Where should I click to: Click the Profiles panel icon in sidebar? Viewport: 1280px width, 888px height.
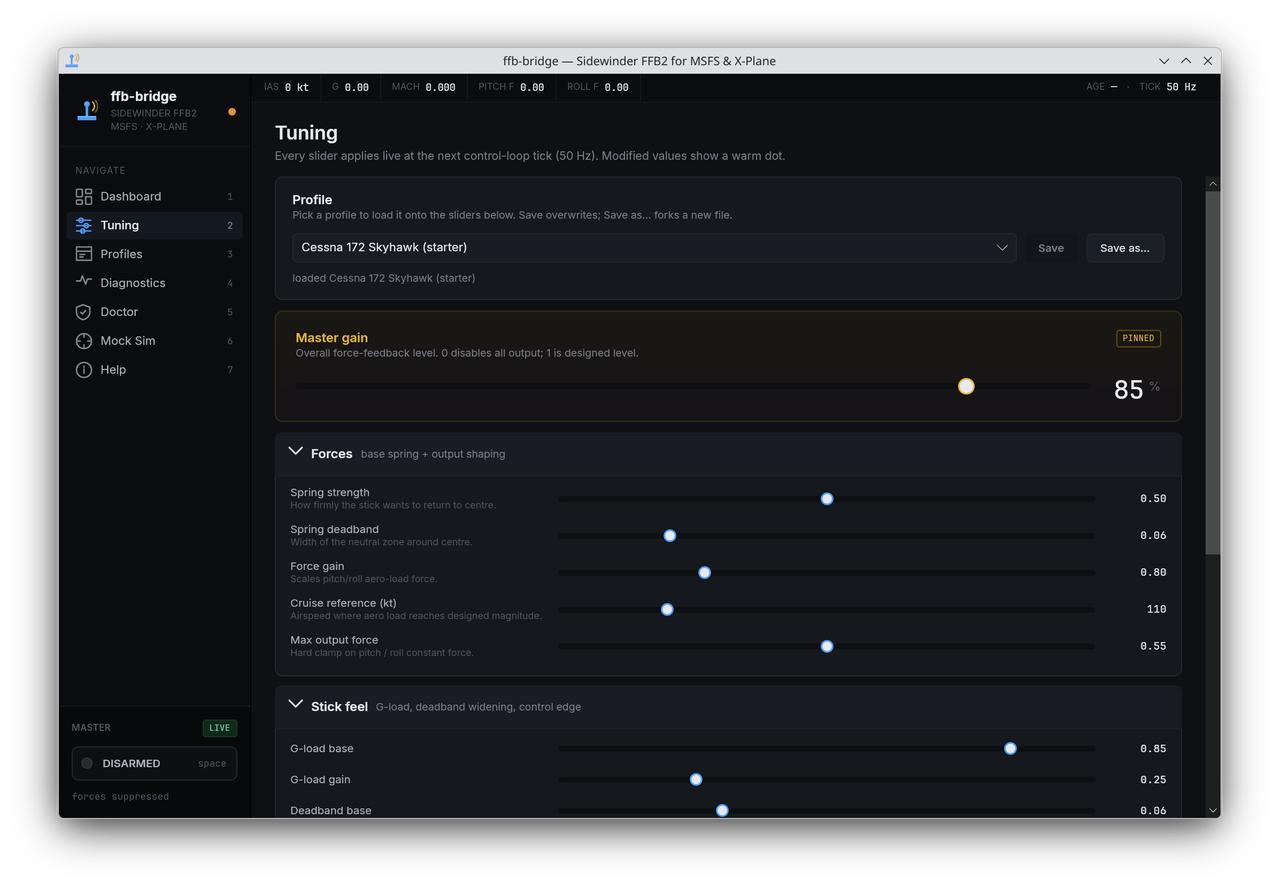(x=84, y=255)
